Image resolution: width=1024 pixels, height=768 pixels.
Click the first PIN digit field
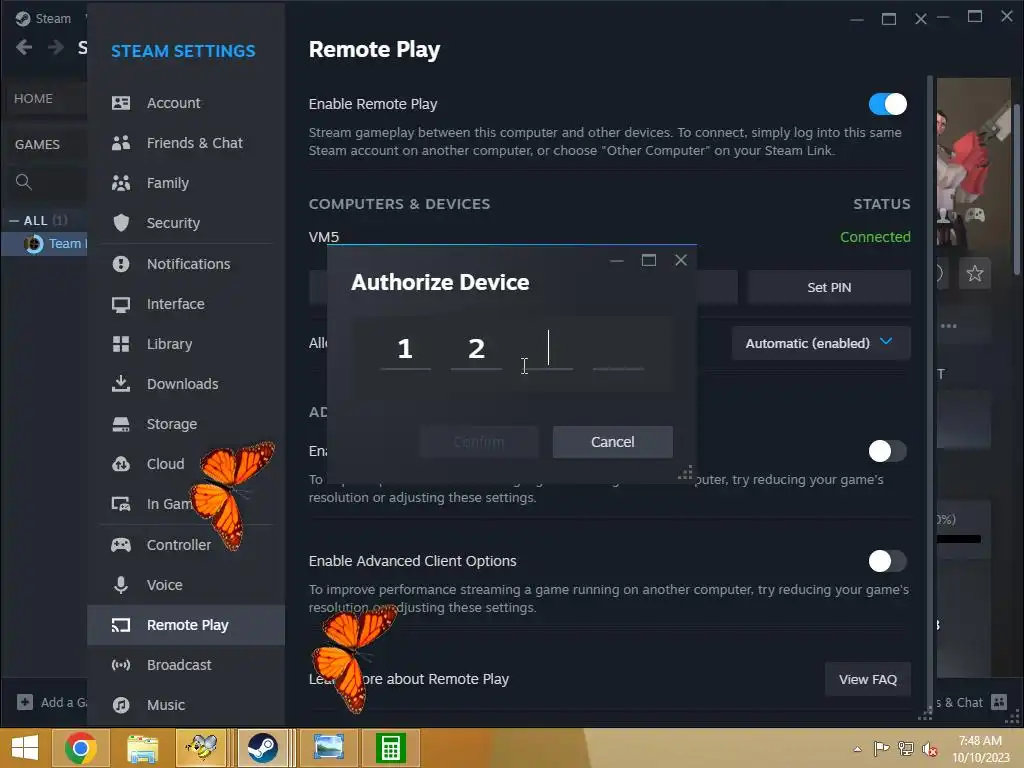tap(405, 351)
